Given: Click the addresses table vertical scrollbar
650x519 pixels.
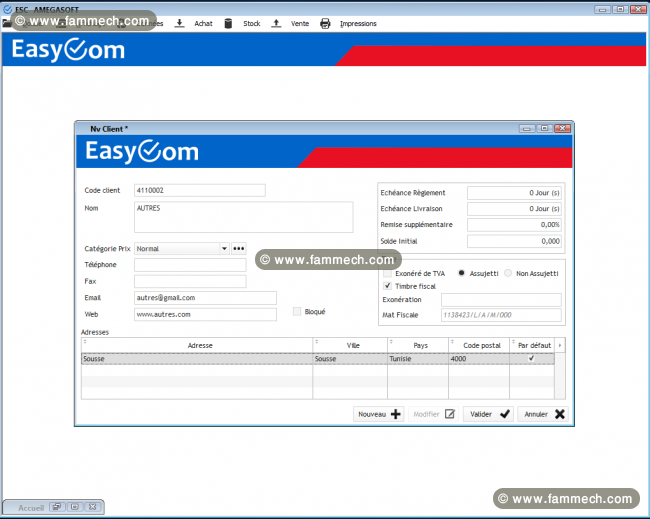Looking at the screenshot, I should pos(560,376).
